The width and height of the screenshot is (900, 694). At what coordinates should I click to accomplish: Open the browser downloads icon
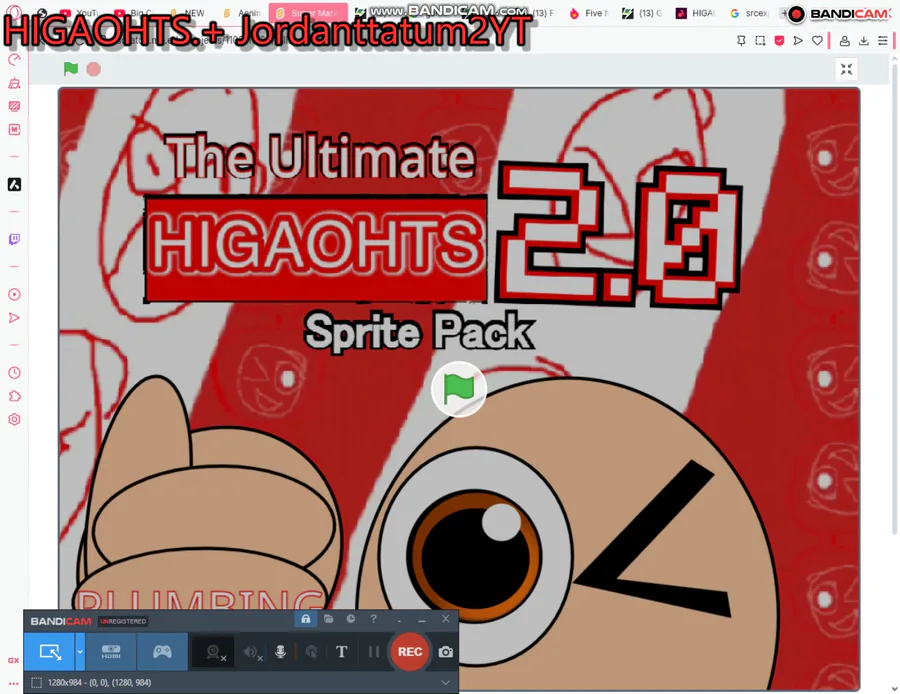click(x=863, y=41)
